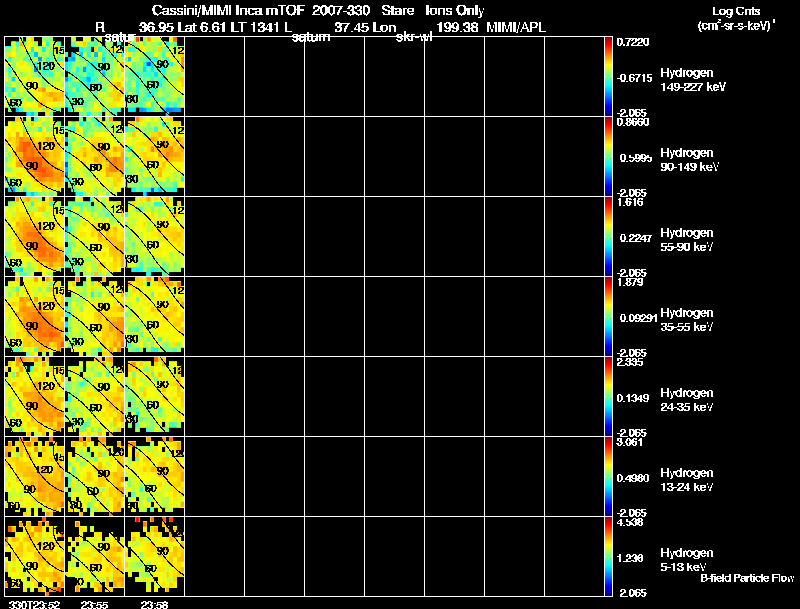Click the 'Cassini/MIMI Inca mTOF' title text
This screenshot has width=800, height=609.
click(228, 10)
